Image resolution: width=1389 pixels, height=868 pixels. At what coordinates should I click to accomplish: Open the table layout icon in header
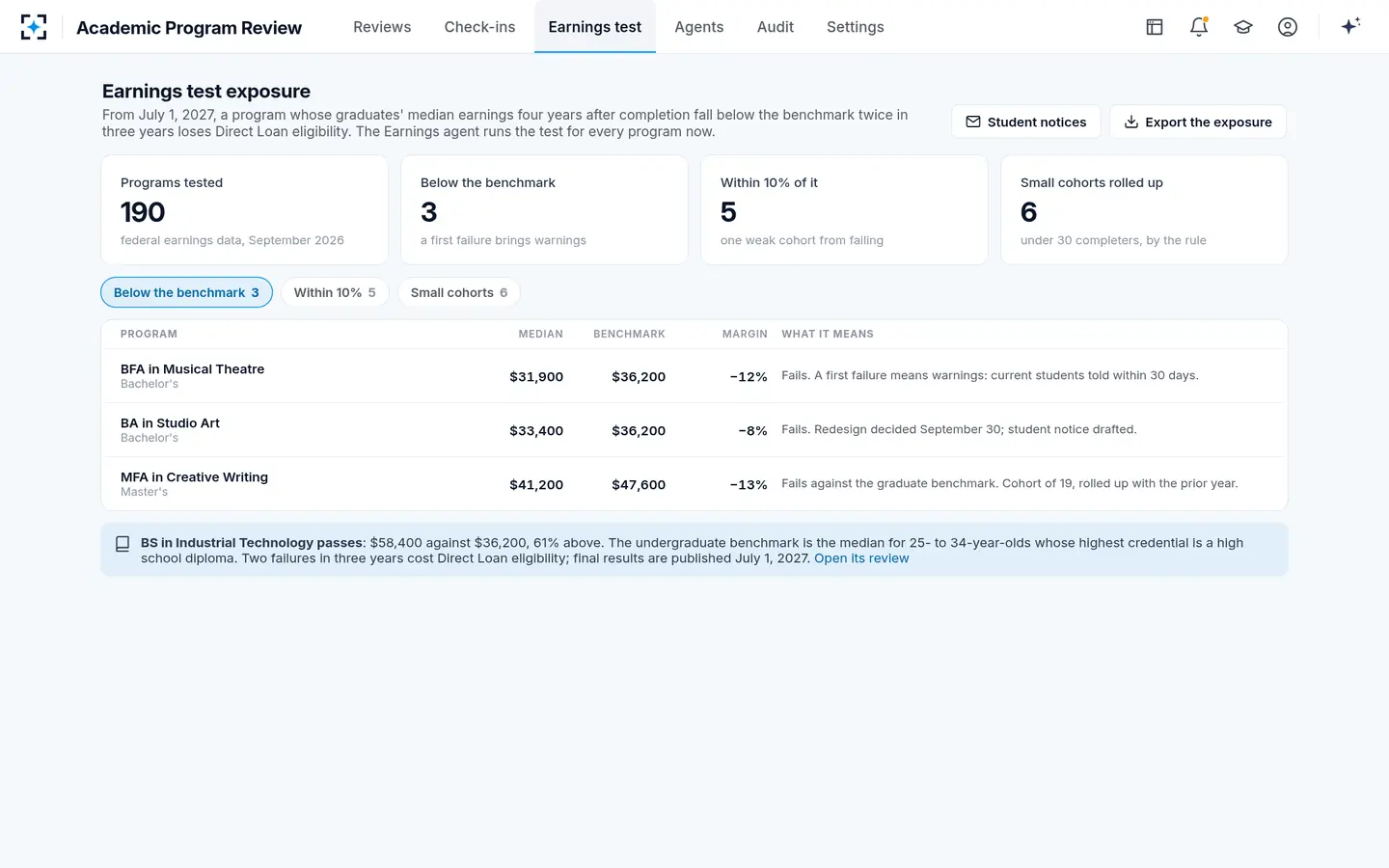pyautogui.click(x=1155, y=27)
